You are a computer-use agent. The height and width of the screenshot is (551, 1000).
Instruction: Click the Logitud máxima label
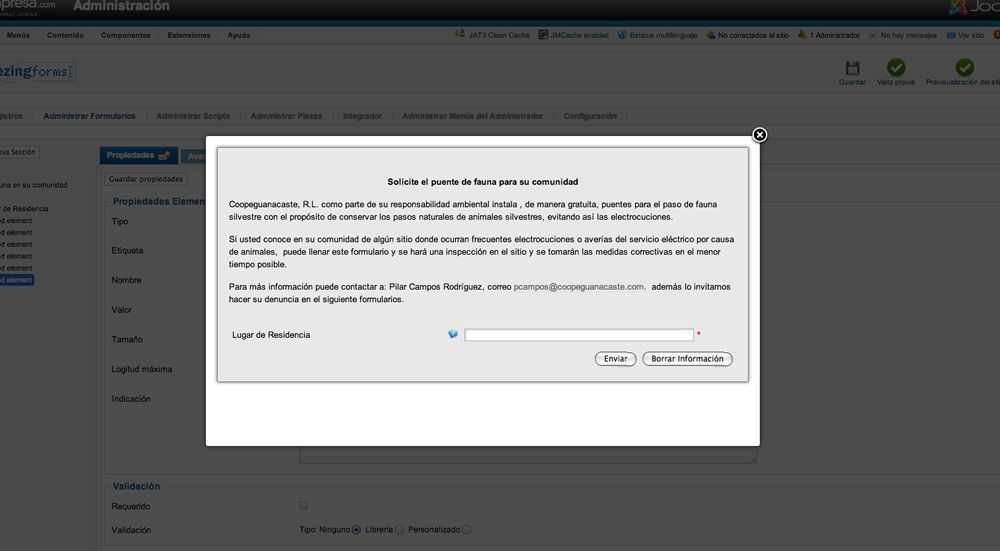pyautogui.click(x=142, y=369)
